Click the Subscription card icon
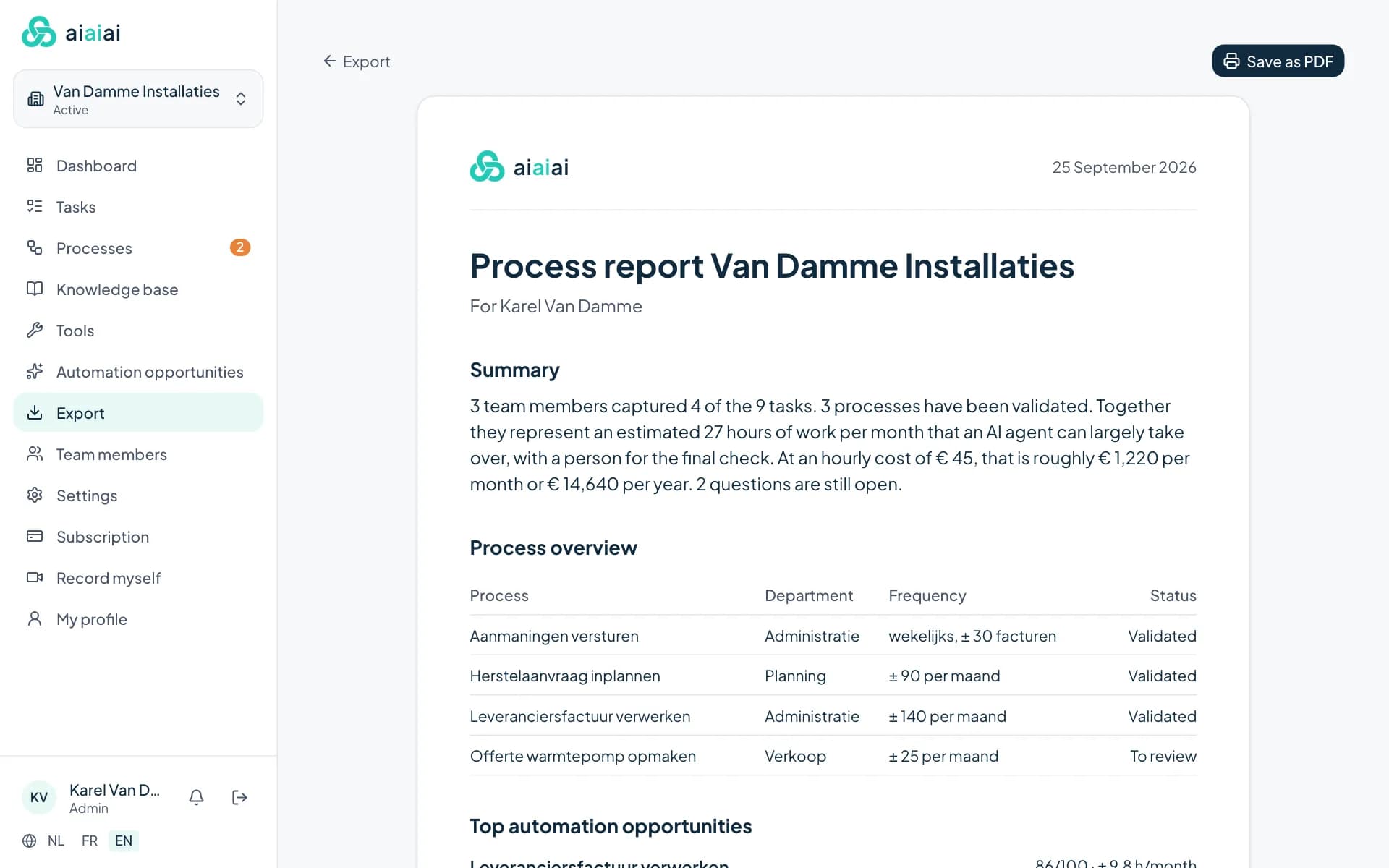This screenshot has width=1389, height=868. (35, 537)
